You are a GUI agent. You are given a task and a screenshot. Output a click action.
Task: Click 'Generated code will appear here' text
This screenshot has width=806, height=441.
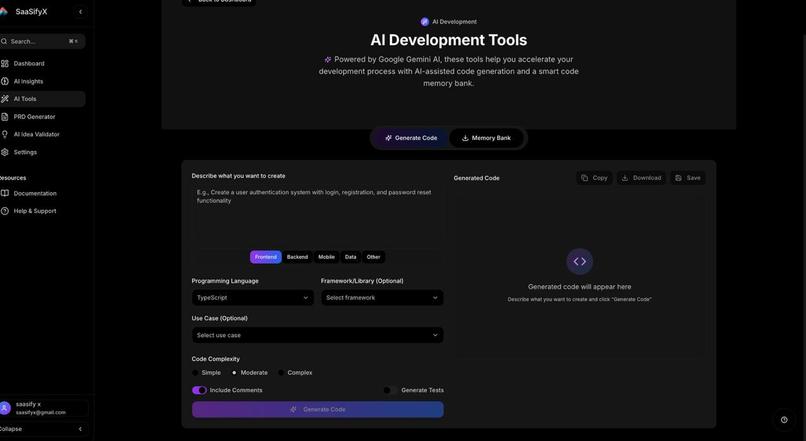click(x=579, y=287)
